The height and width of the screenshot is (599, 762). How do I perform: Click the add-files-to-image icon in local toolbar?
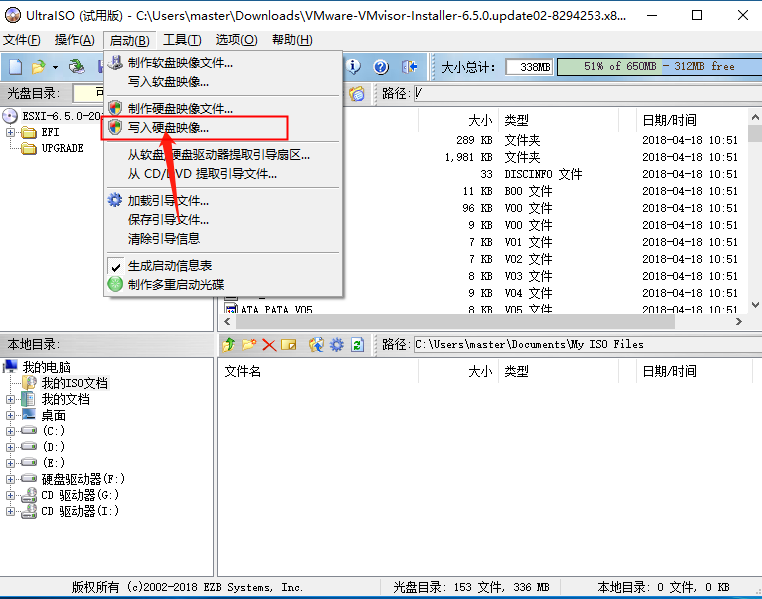coord(316,344)
